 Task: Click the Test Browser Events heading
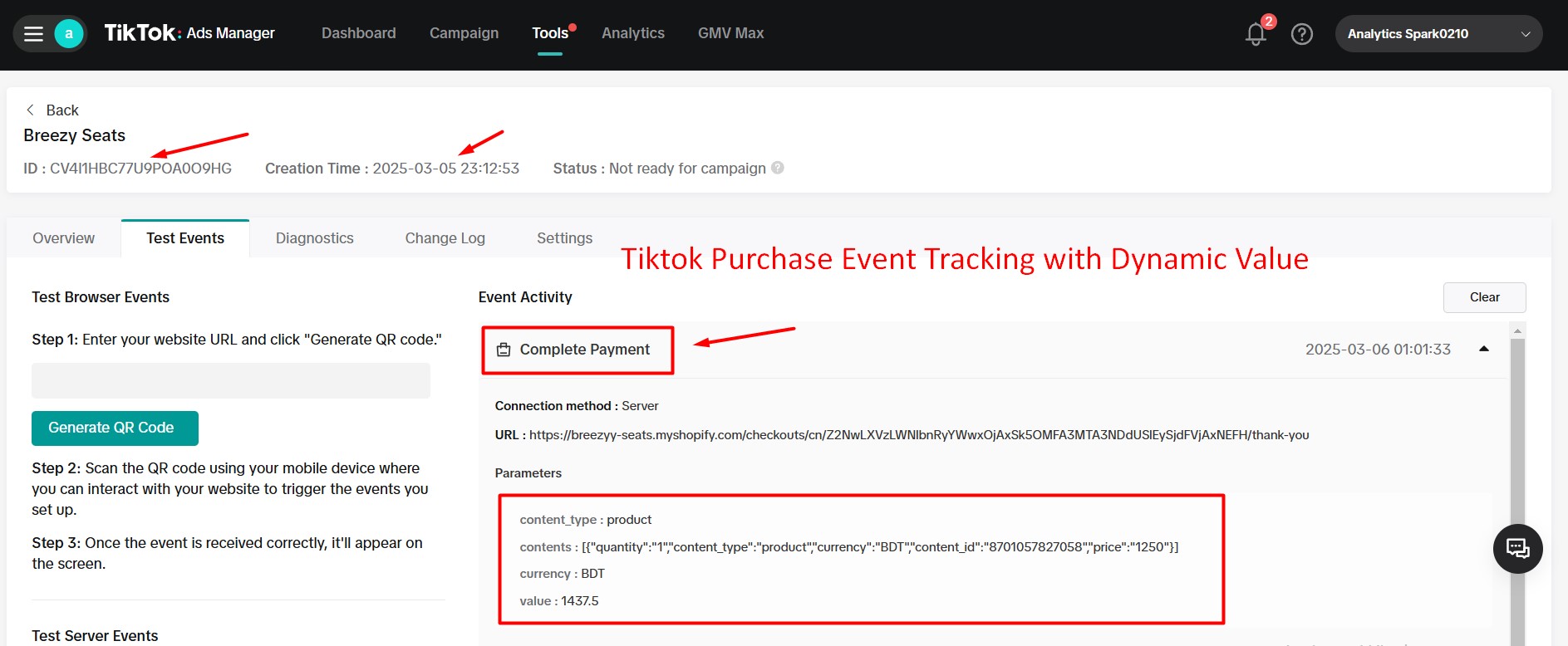point(101,297)
